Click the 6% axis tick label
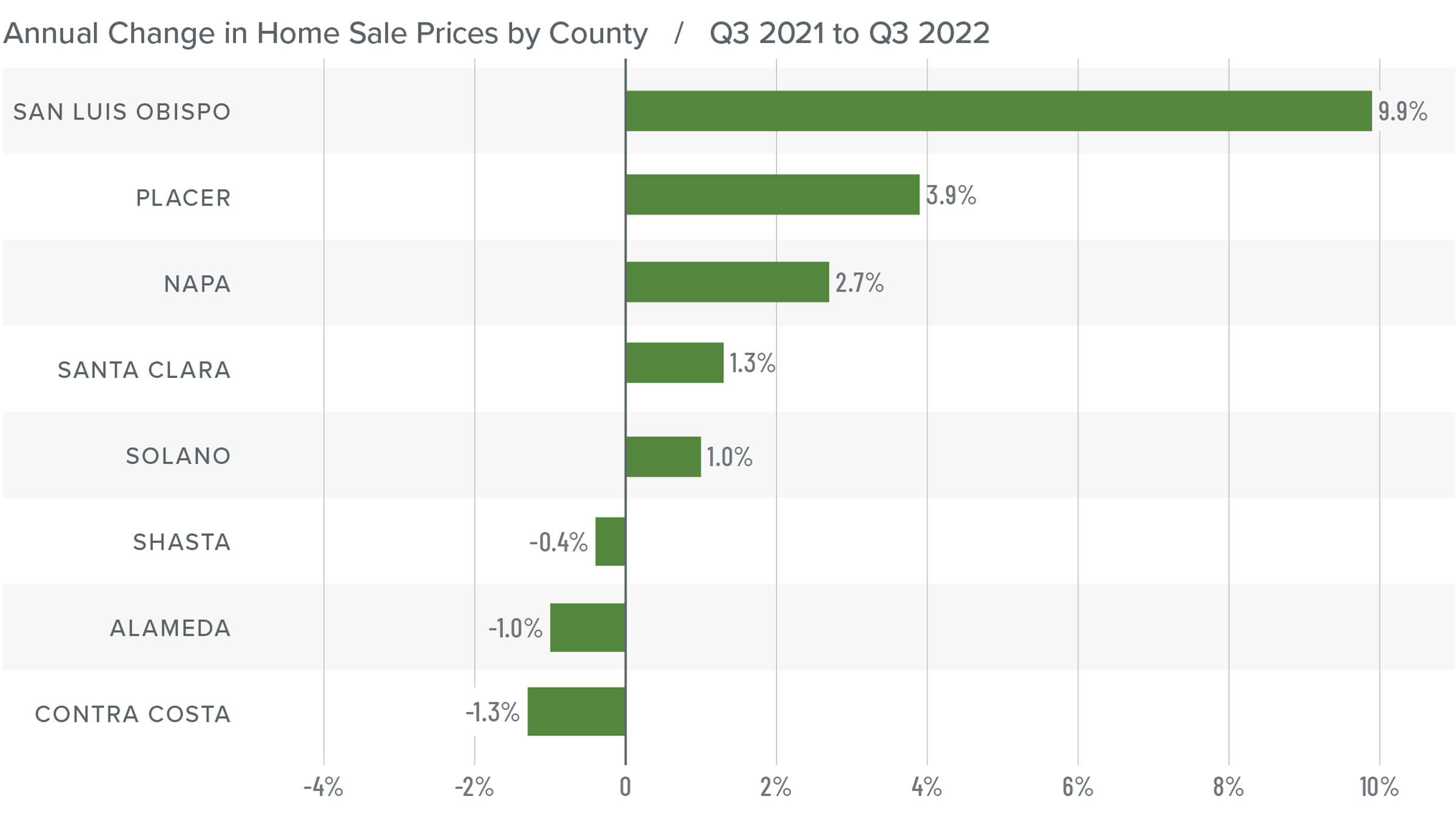The height and width of the screenshot is (839, 1456). click(x=1077, y=787)
